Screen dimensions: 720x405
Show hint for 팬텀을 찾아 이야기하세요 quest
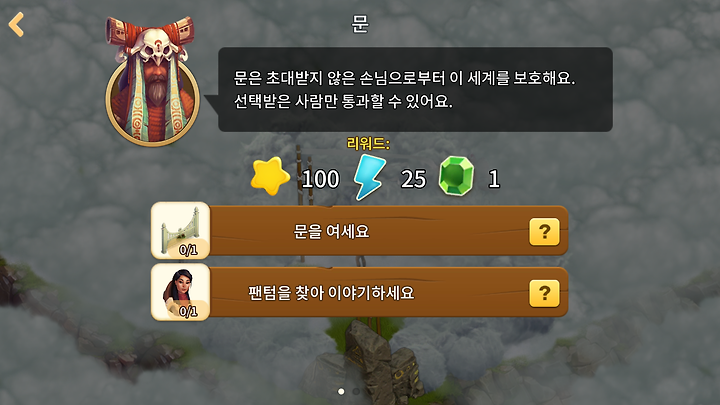544,293
